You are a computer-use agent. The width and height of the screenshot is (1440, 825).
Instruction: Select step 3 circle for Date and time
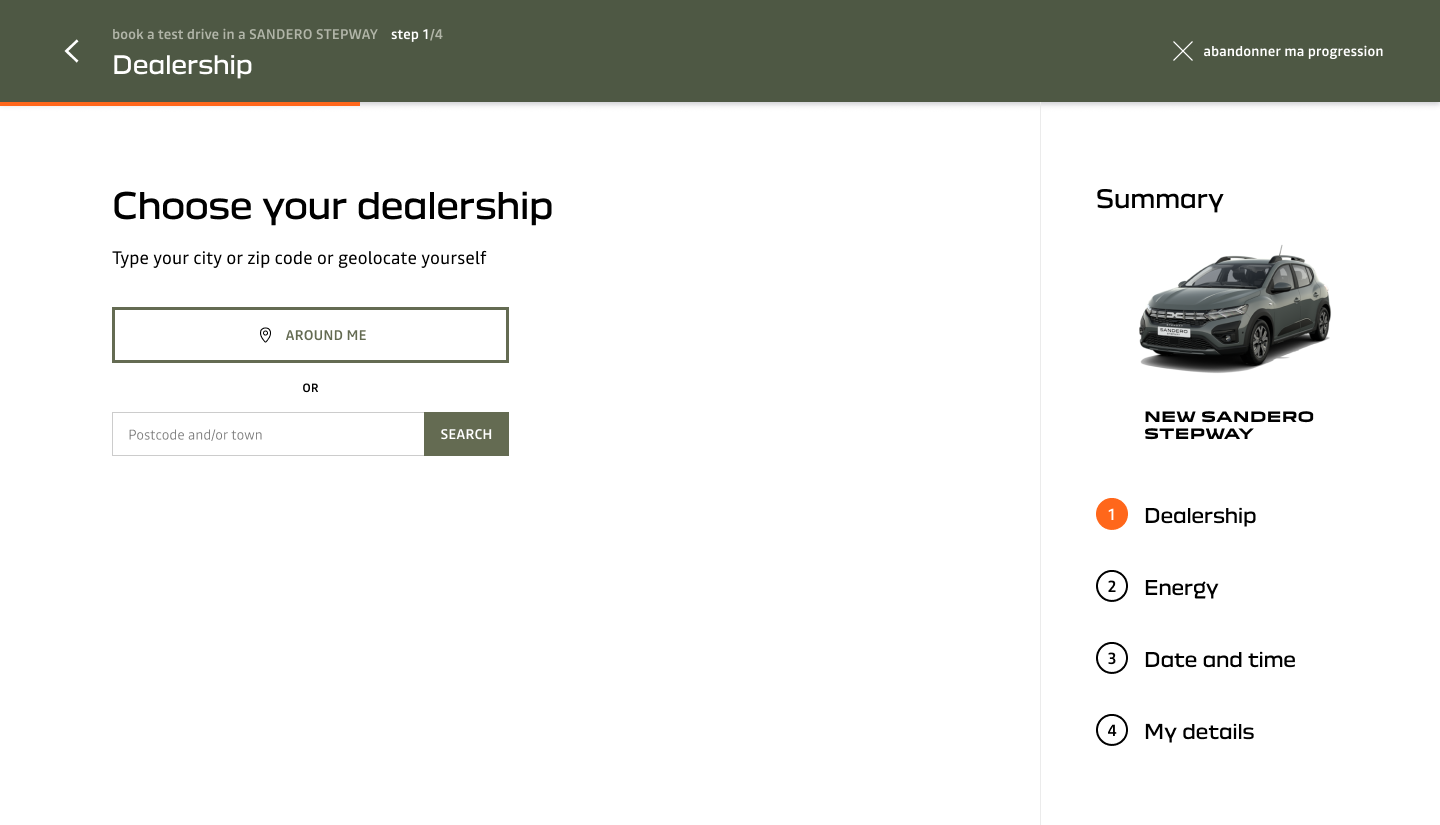pyautogui.click(x=1111, y=659)
